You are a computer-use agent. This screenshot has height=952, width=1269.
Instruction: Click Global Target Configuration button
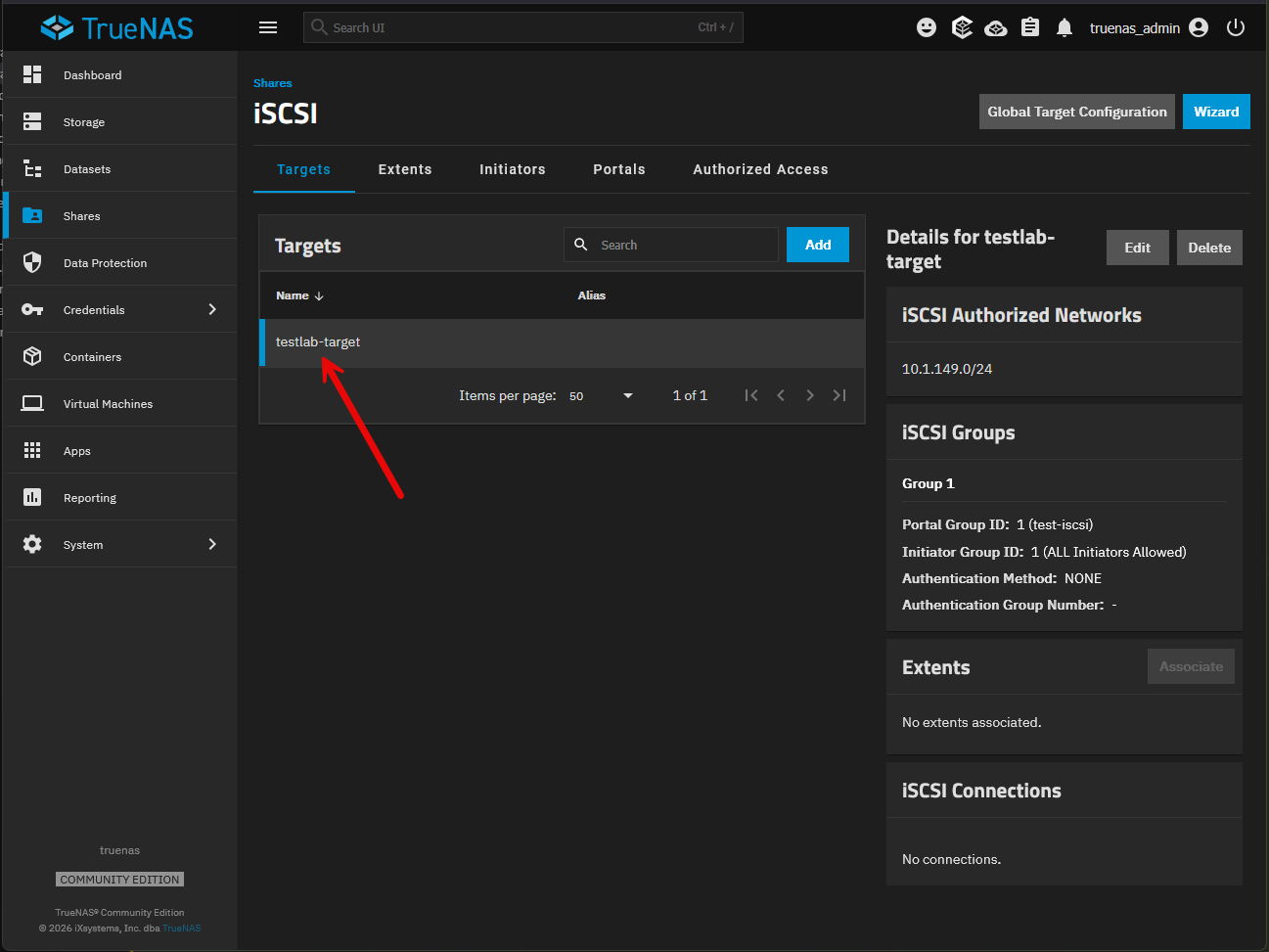tap(1077, 112)
